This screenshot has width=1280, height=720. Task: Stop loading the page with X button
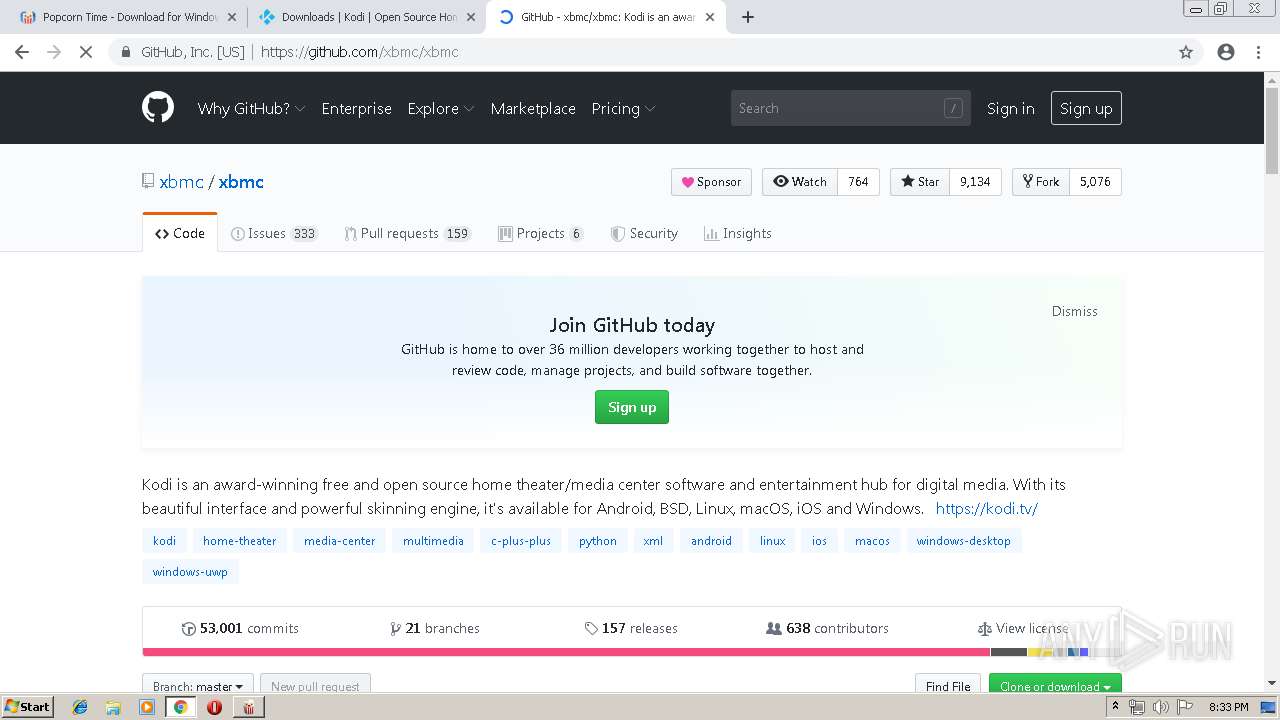(86, 52)
